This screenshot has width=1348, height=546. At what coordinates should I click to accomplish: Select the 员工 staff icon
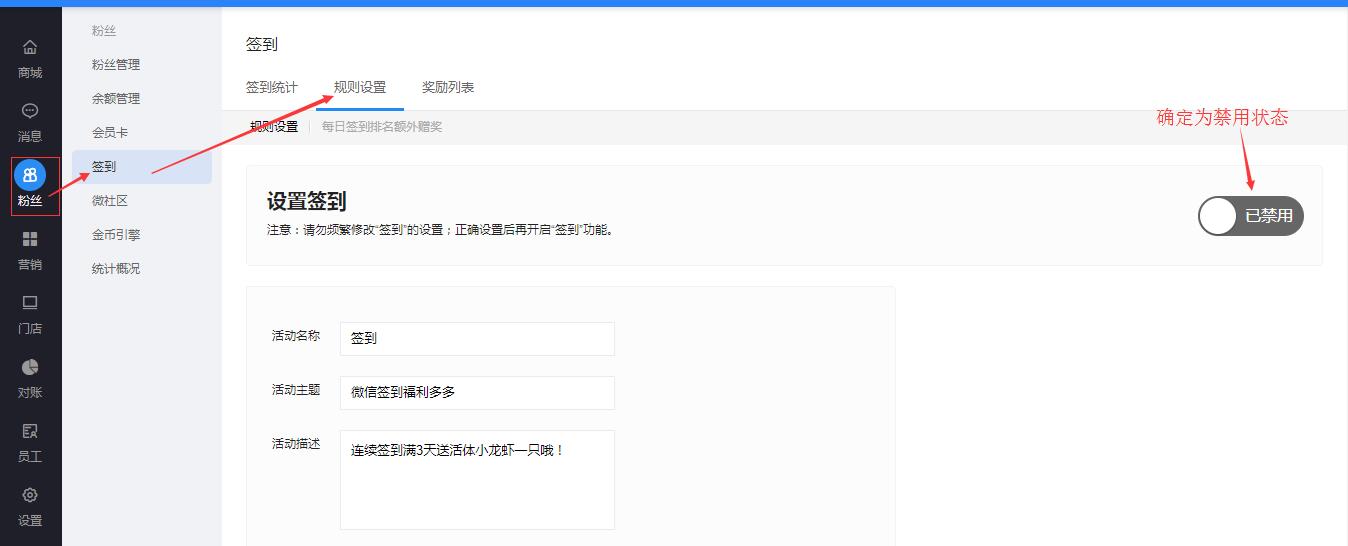tap(30, 431)
